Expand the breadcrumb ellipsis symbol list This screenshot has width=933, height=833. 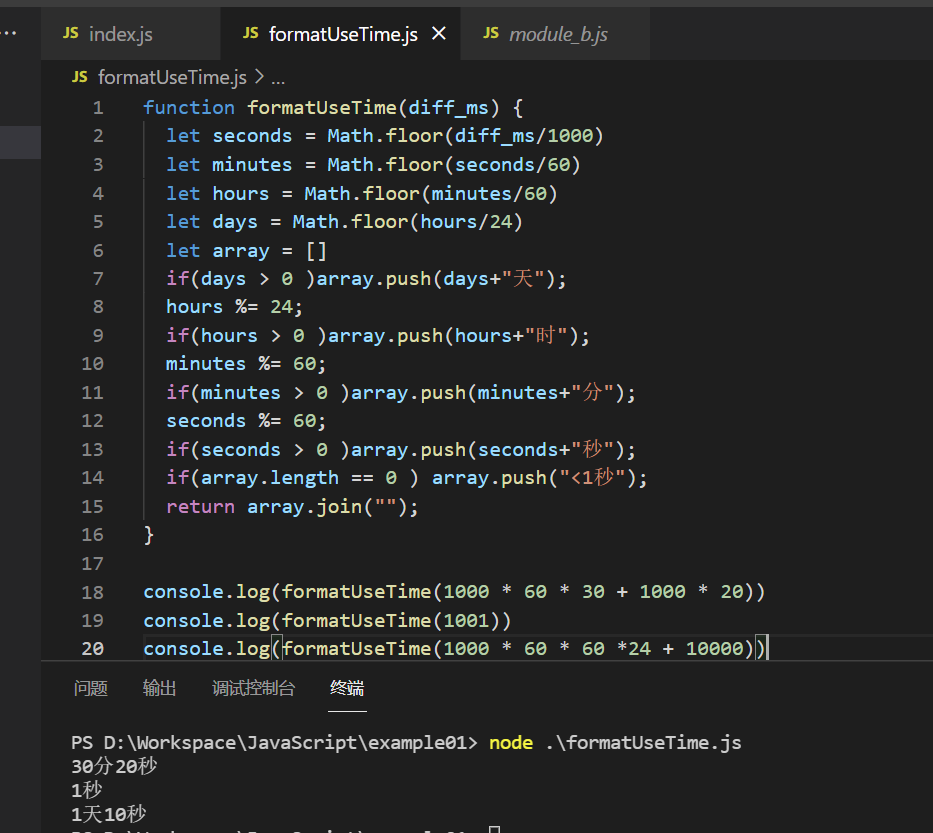(278, 79)
